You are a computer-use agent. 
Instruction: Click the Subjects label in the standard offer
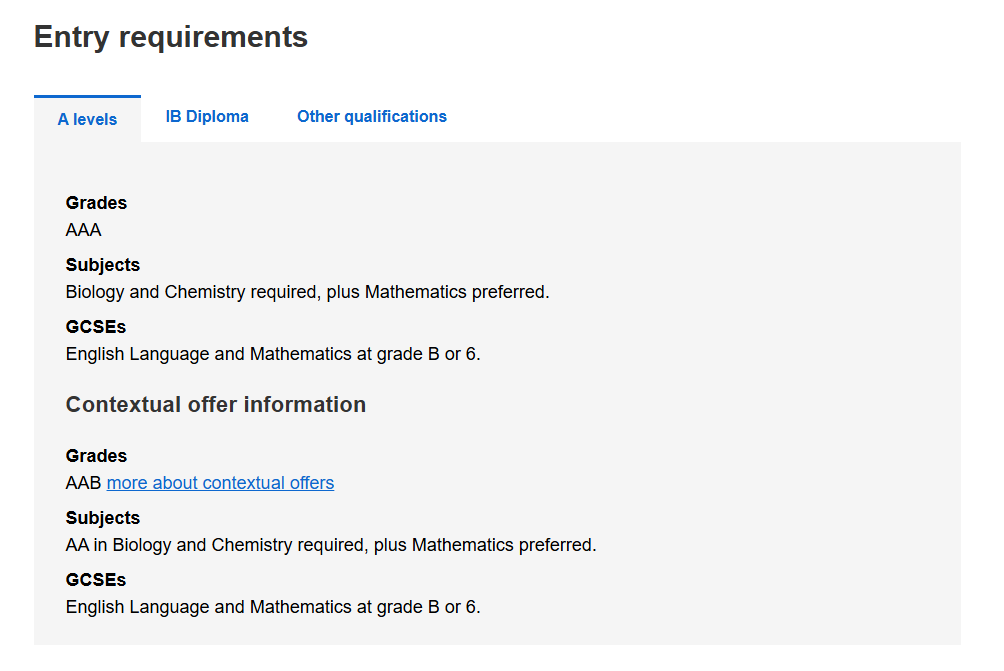[102, 265]
